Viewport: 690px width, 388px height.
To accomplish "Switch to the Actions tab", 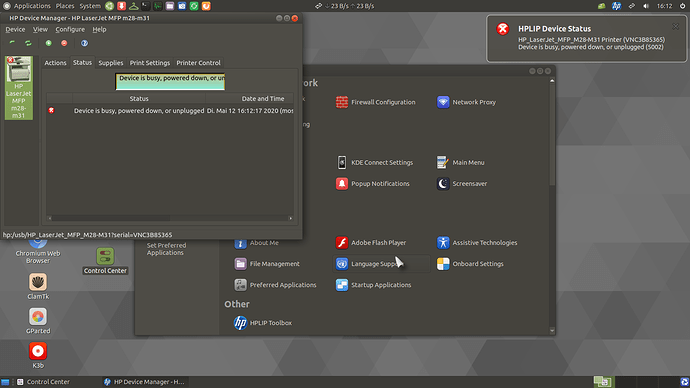I will pos(55,63).
